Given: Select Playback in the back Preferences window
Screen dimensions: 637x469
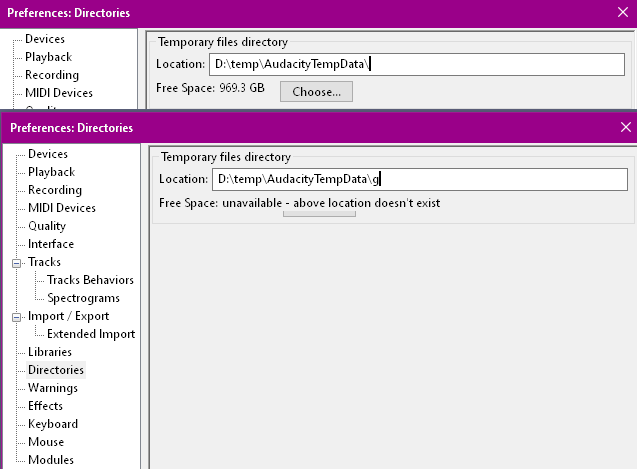Looking at the screenshot, I should pos(48,57).
